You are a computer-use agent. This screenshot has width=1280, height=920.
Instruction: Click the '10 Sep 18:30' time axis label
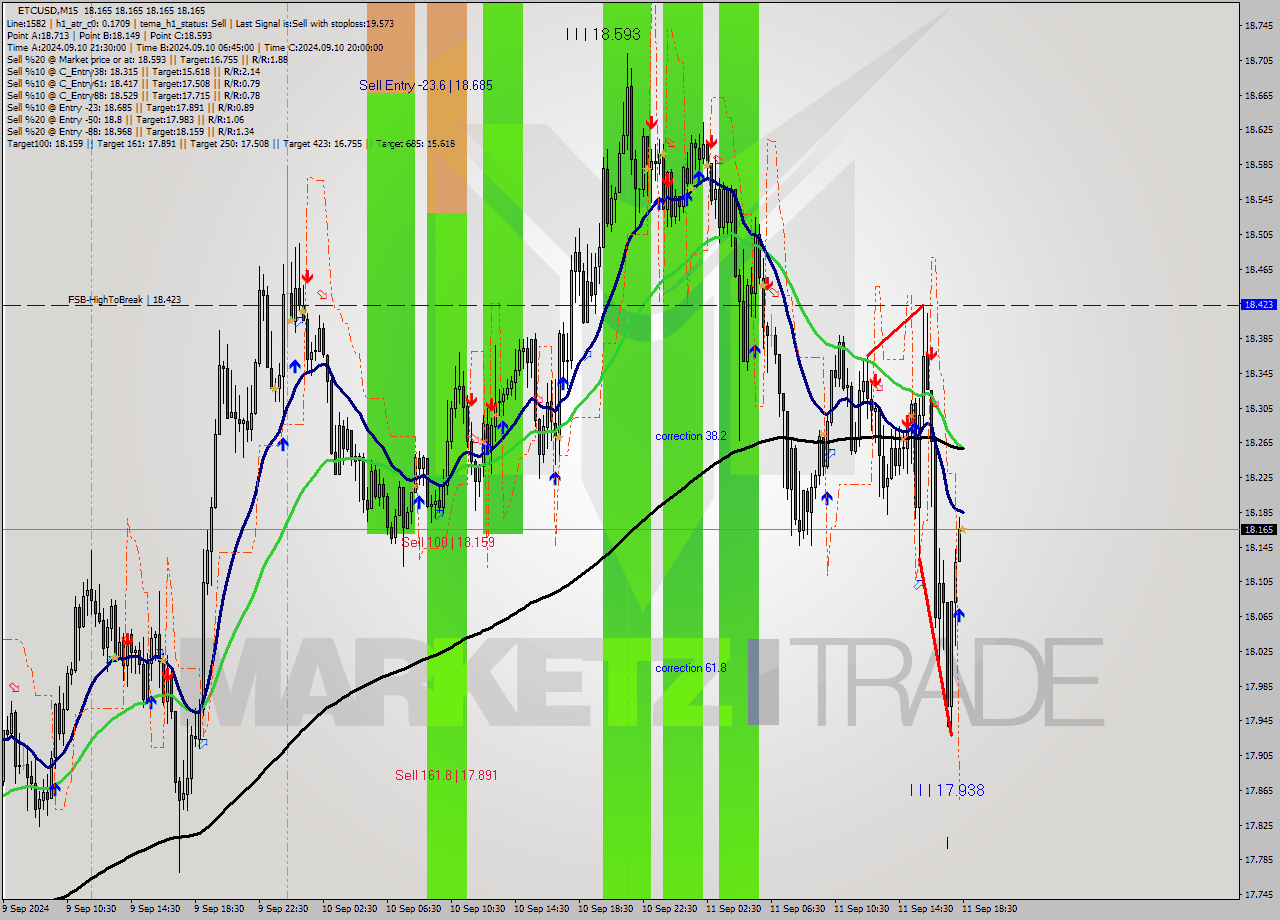tap(605, 909)
